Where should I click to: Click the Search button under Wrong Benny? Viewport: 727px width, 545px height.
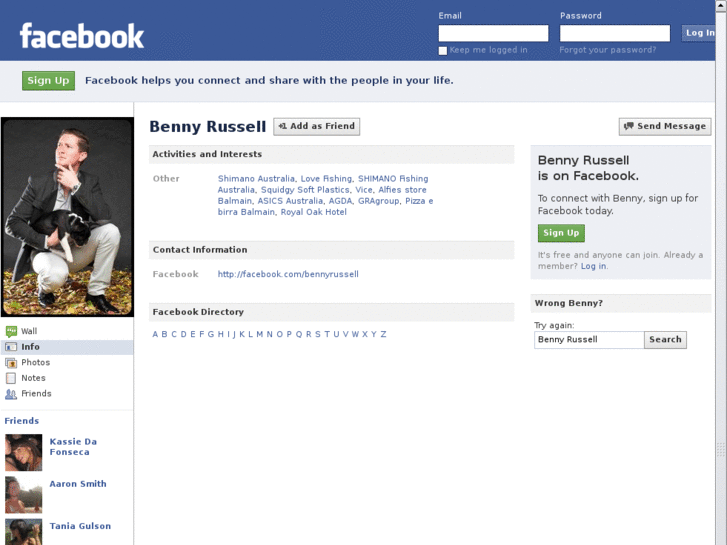[x=665, y=340]
